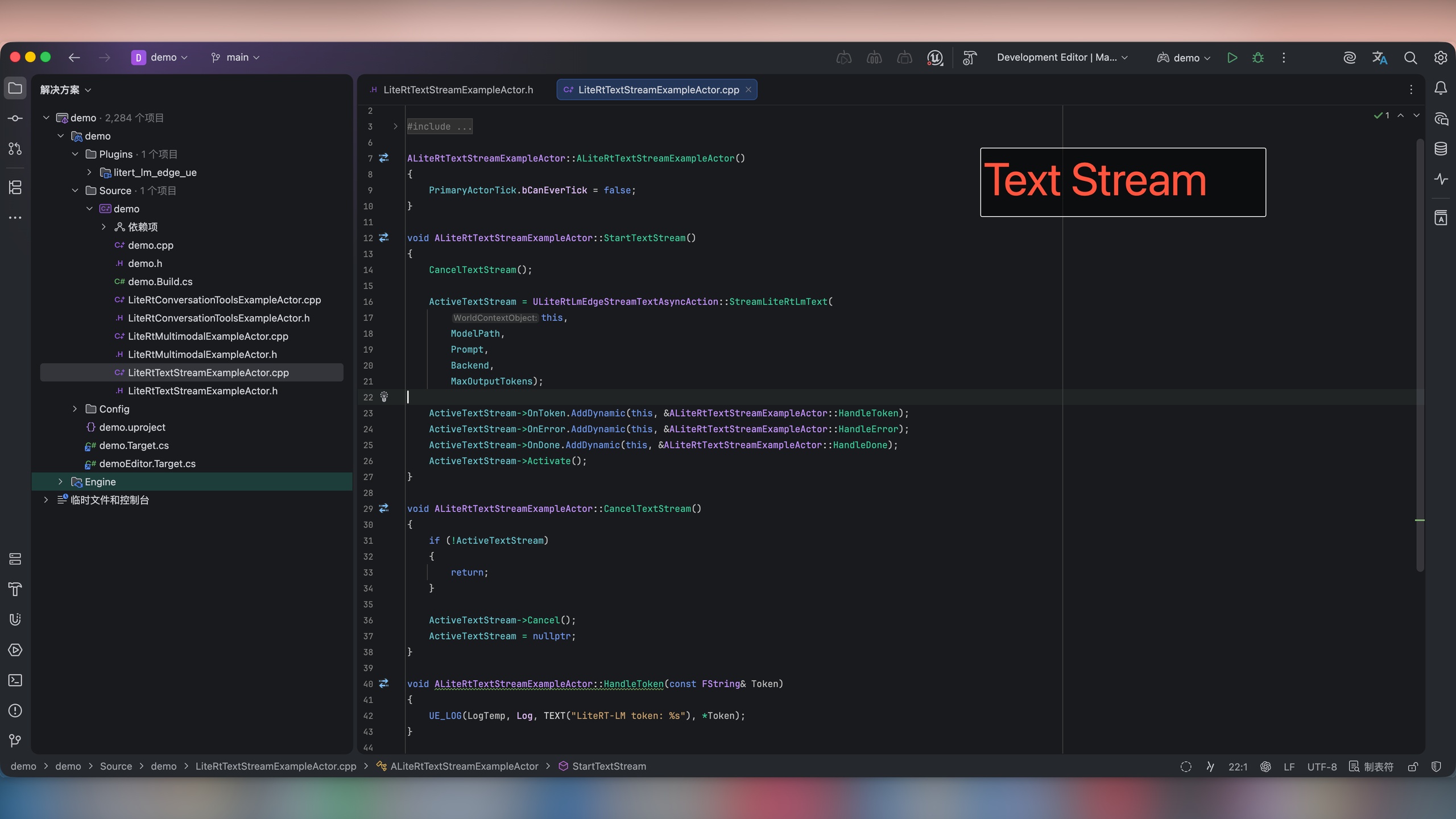Viewport: 1456px width, 819px height.
Task: Click the spiral AI assistant toolbar icon
Action: click(x=1350, y=57)
